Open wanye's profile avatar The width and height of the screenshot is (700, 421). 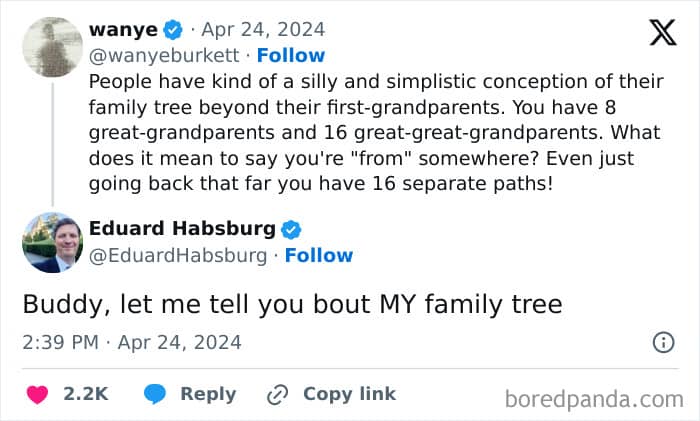click(x=52, y=46)
